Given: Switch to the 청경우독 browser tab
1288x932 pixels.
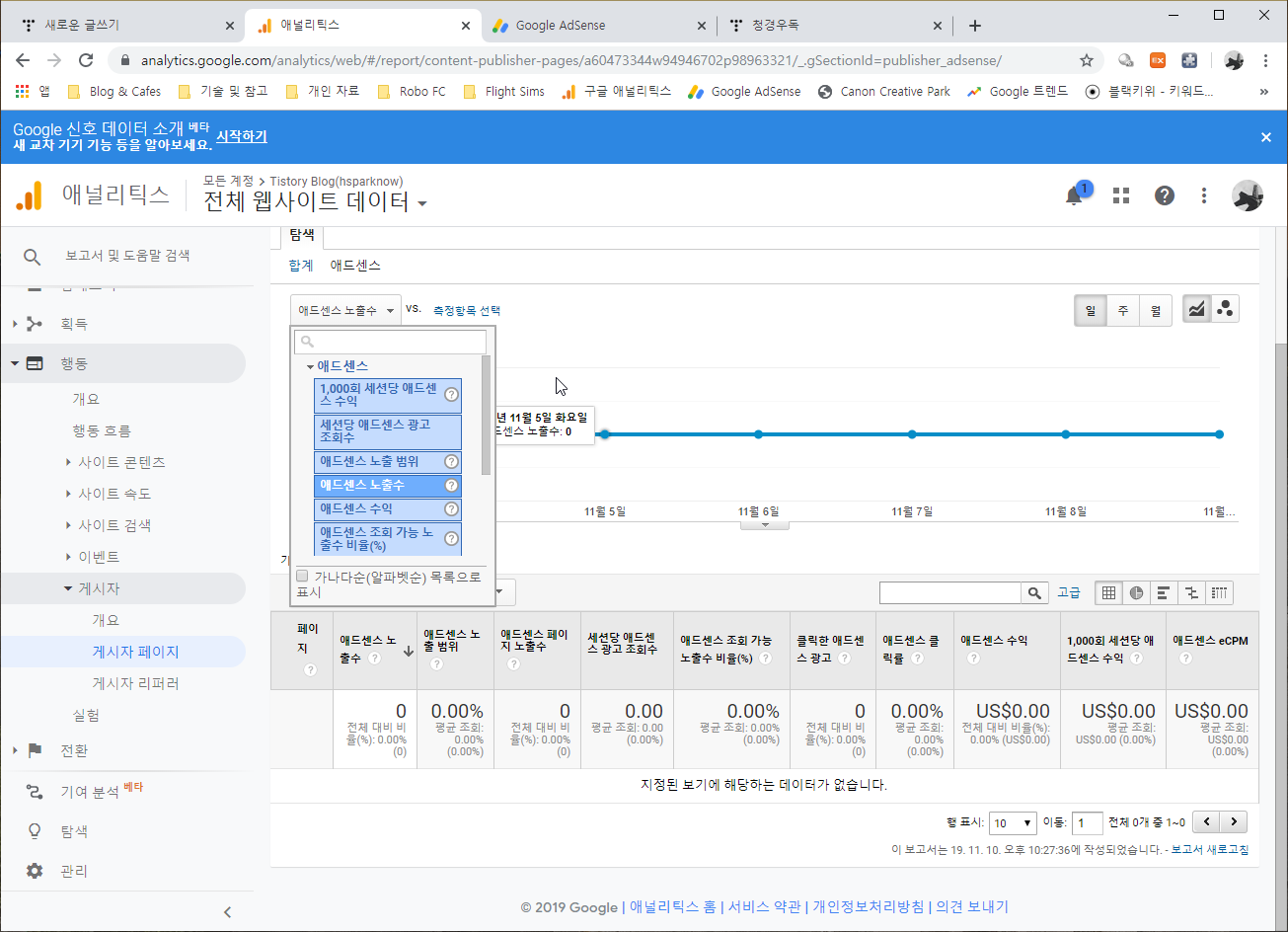Looking at the screenshot, I should click(x=837, y=26).
